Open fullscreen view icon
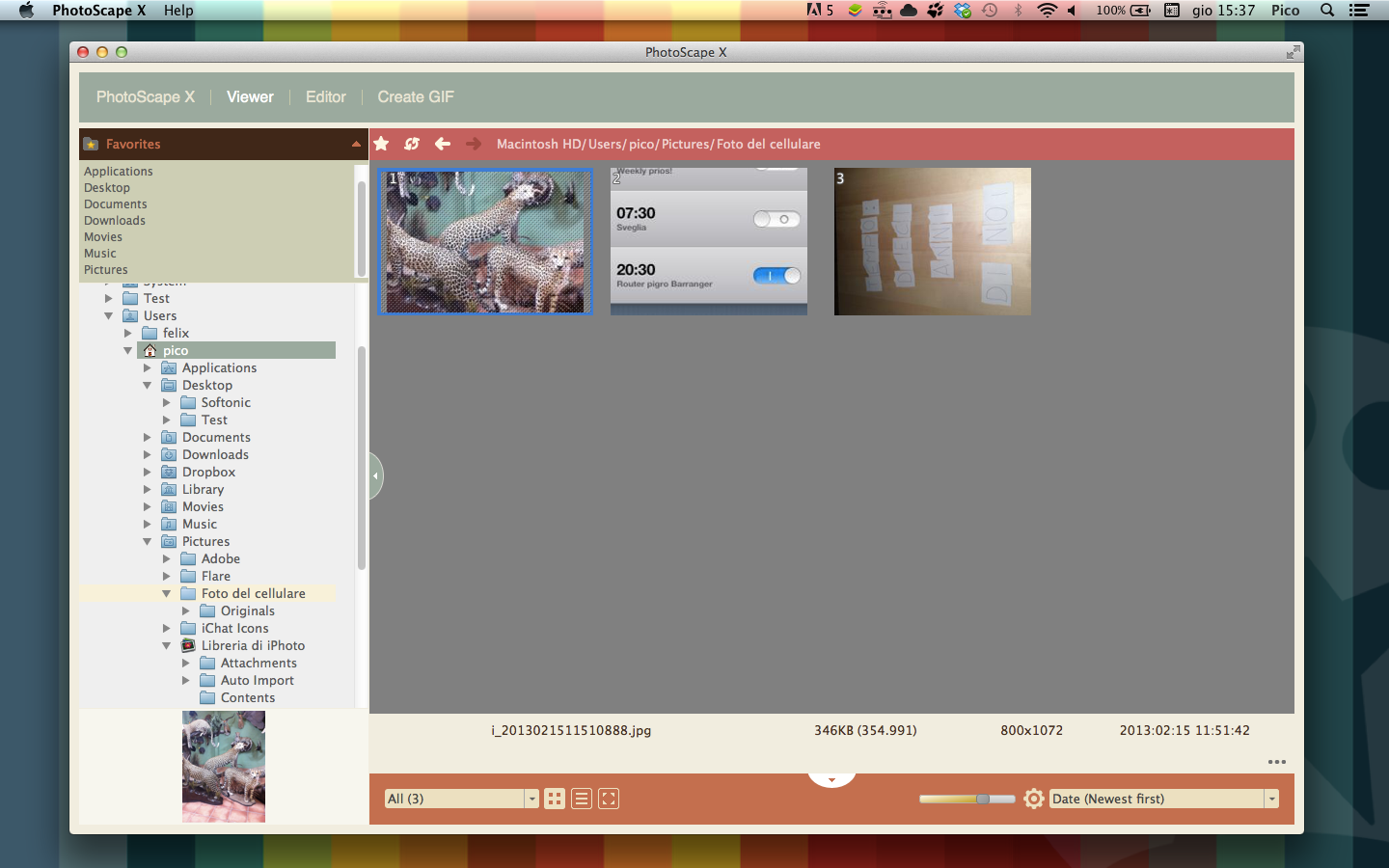This screenshot has width=1389, height=868. tap(609, 799)
